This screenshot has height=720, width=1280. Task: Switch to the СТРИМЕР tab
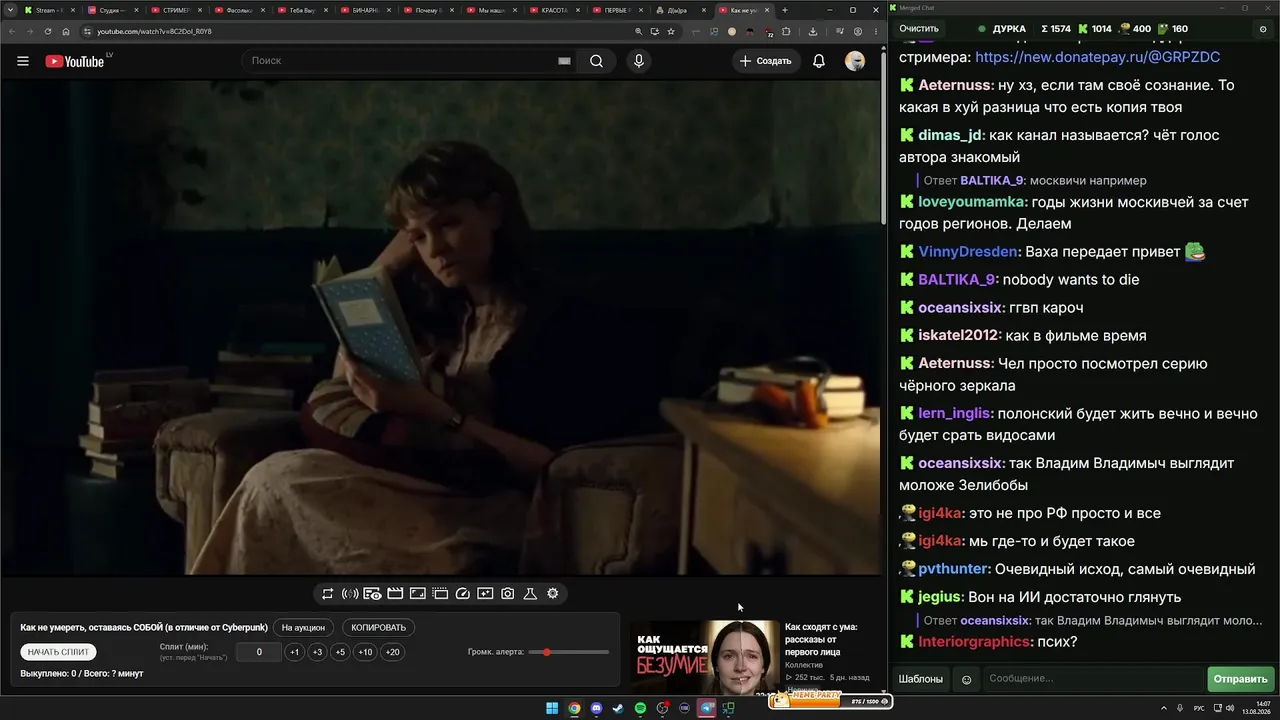click(x=174, y=10)
